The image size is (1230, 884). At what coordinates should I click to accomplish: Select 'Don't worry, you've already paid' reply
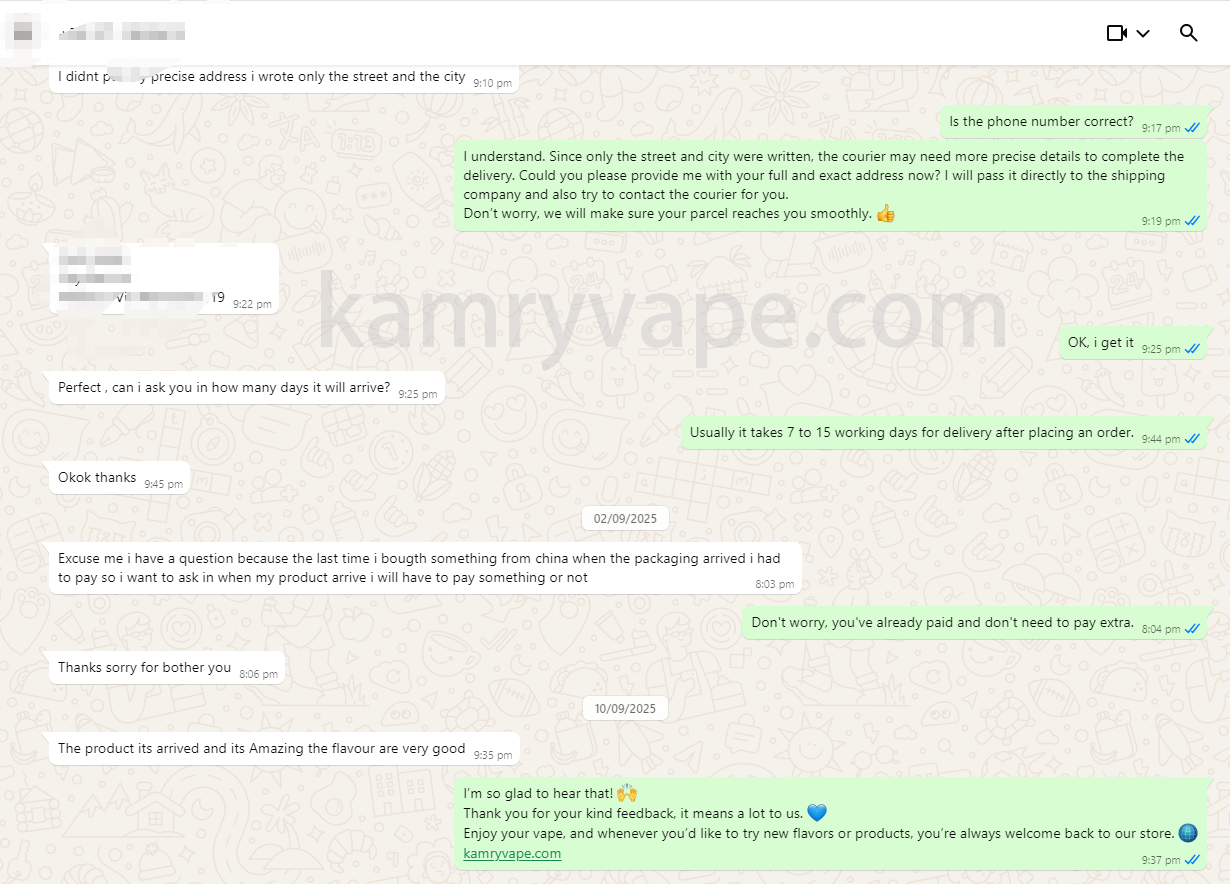click(975, 623)
